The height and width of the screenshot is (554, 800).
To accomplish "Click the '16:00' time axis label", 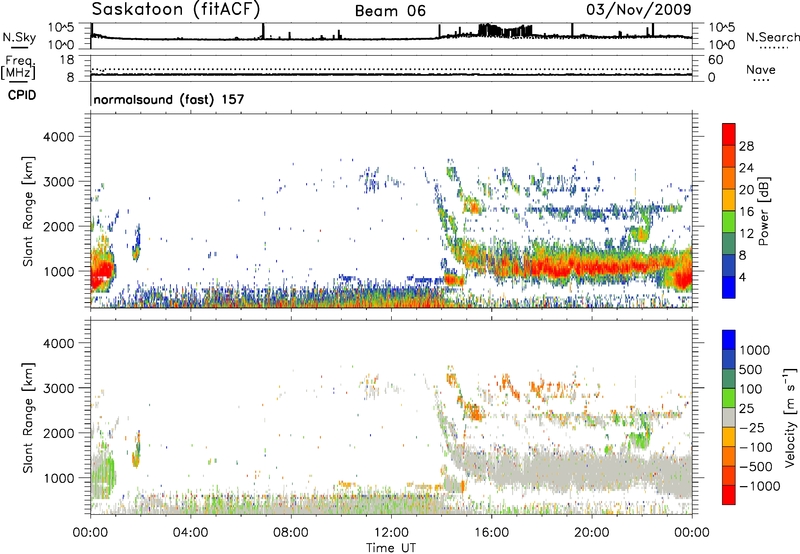I will click(491, 533).
